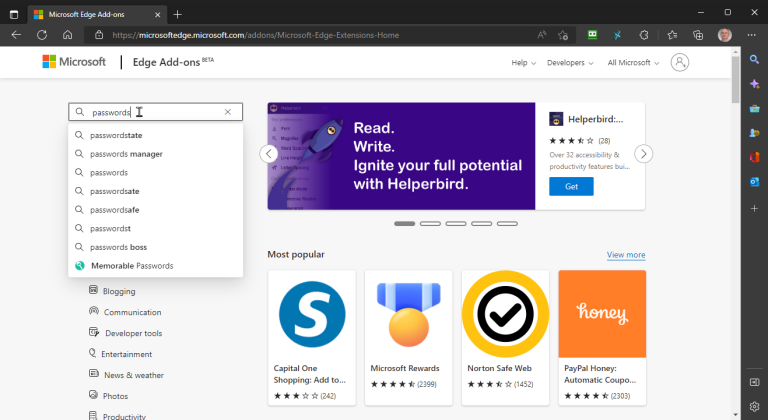Choose the passwordst suggestion
The image size is (768, 420).
pos(155,228)
